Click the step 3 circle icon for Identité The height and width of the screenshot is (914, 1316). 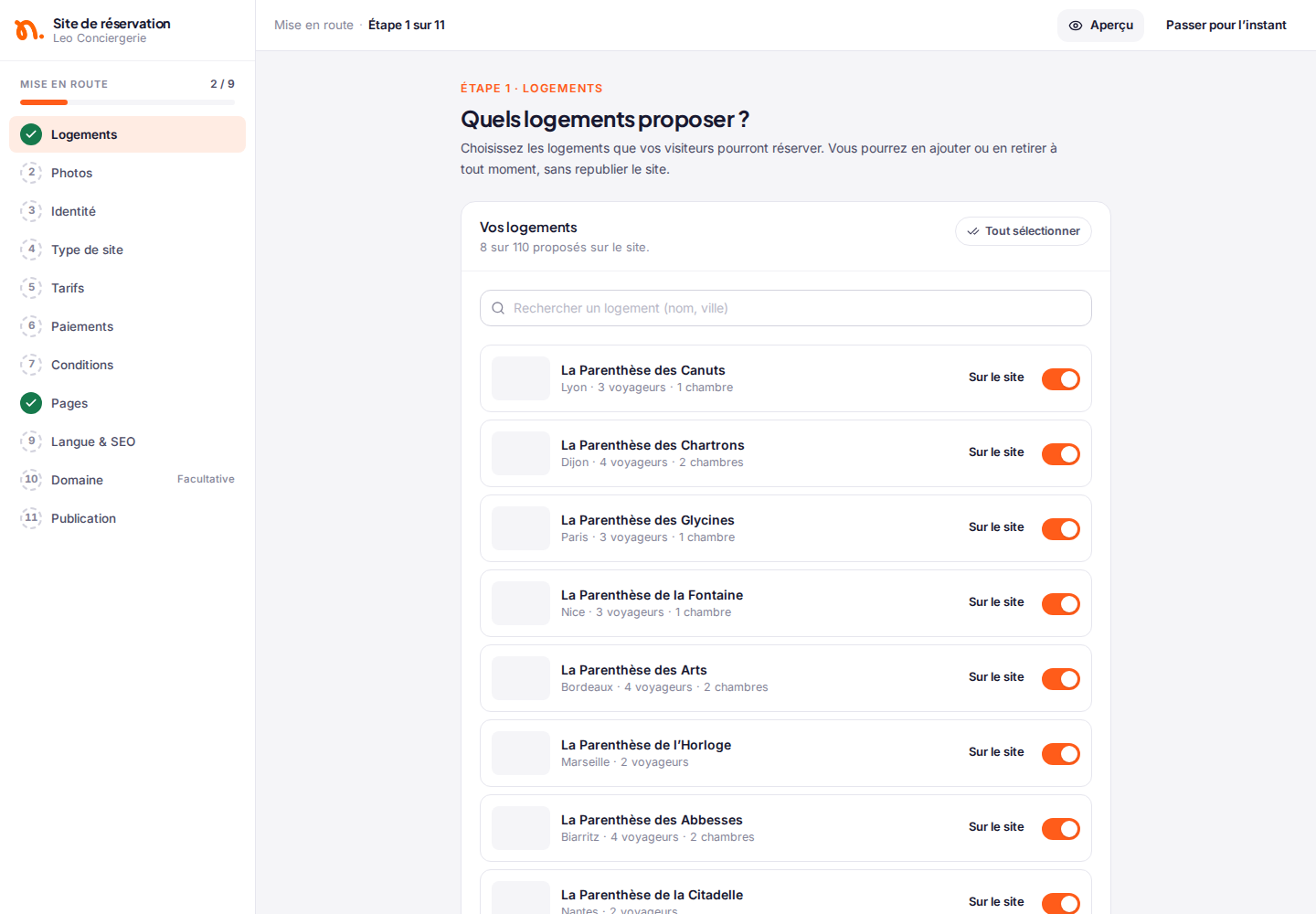(x=31, y=211)
